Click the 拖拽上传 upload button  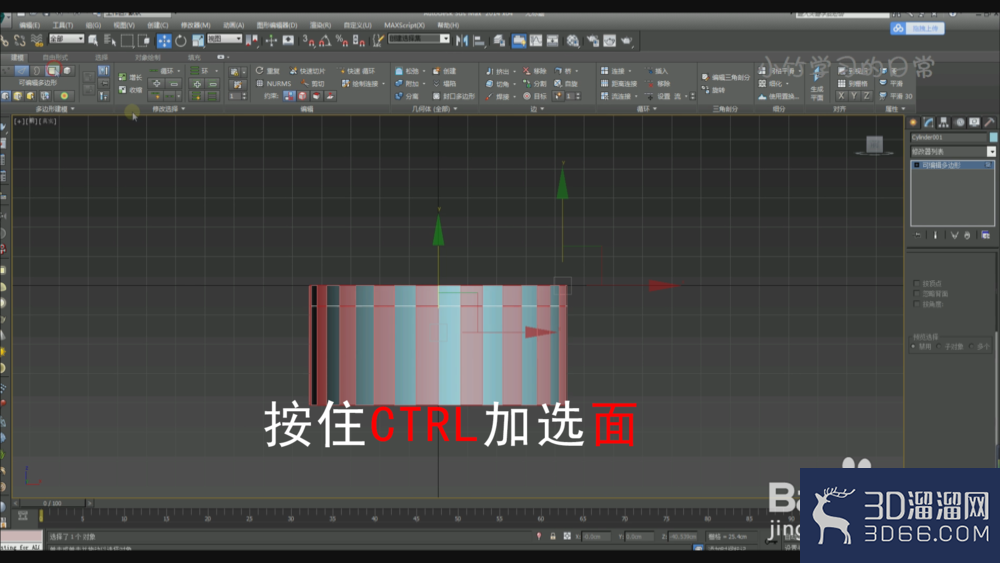coord(917,28)
